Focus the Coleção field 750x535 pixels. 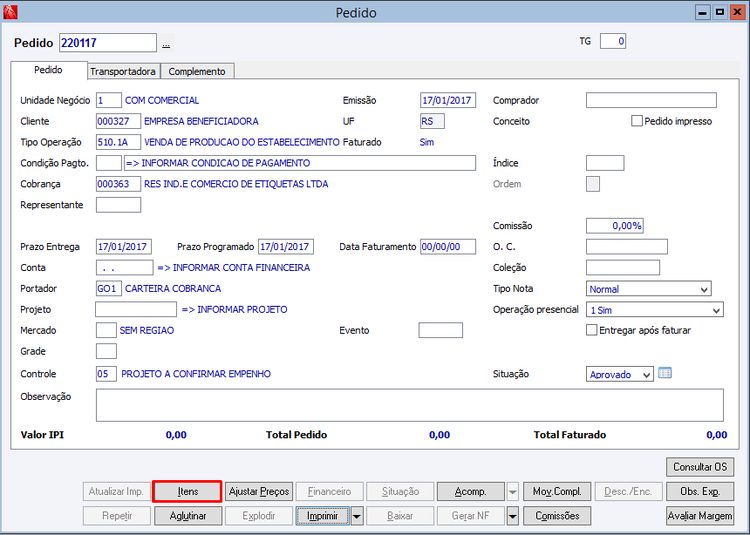[x=623, y=268]
